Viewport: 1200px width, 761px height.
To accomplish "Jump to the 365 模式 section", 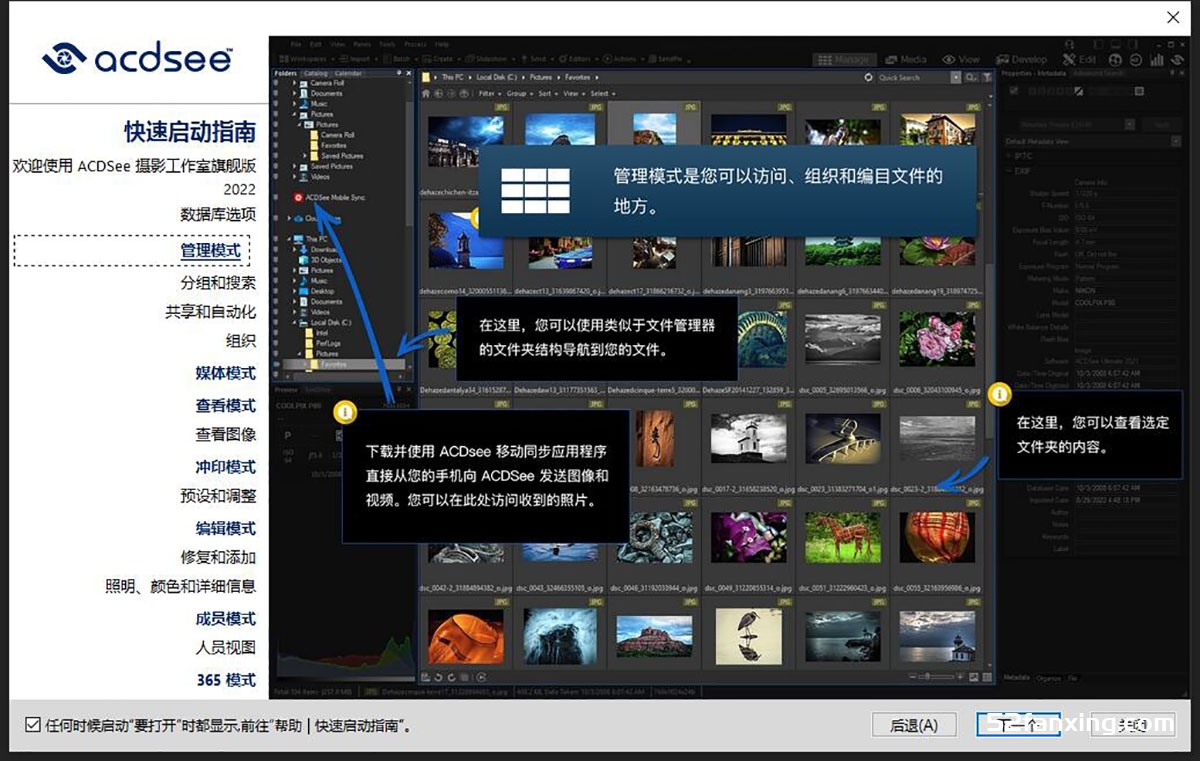I will pos(226,680).
